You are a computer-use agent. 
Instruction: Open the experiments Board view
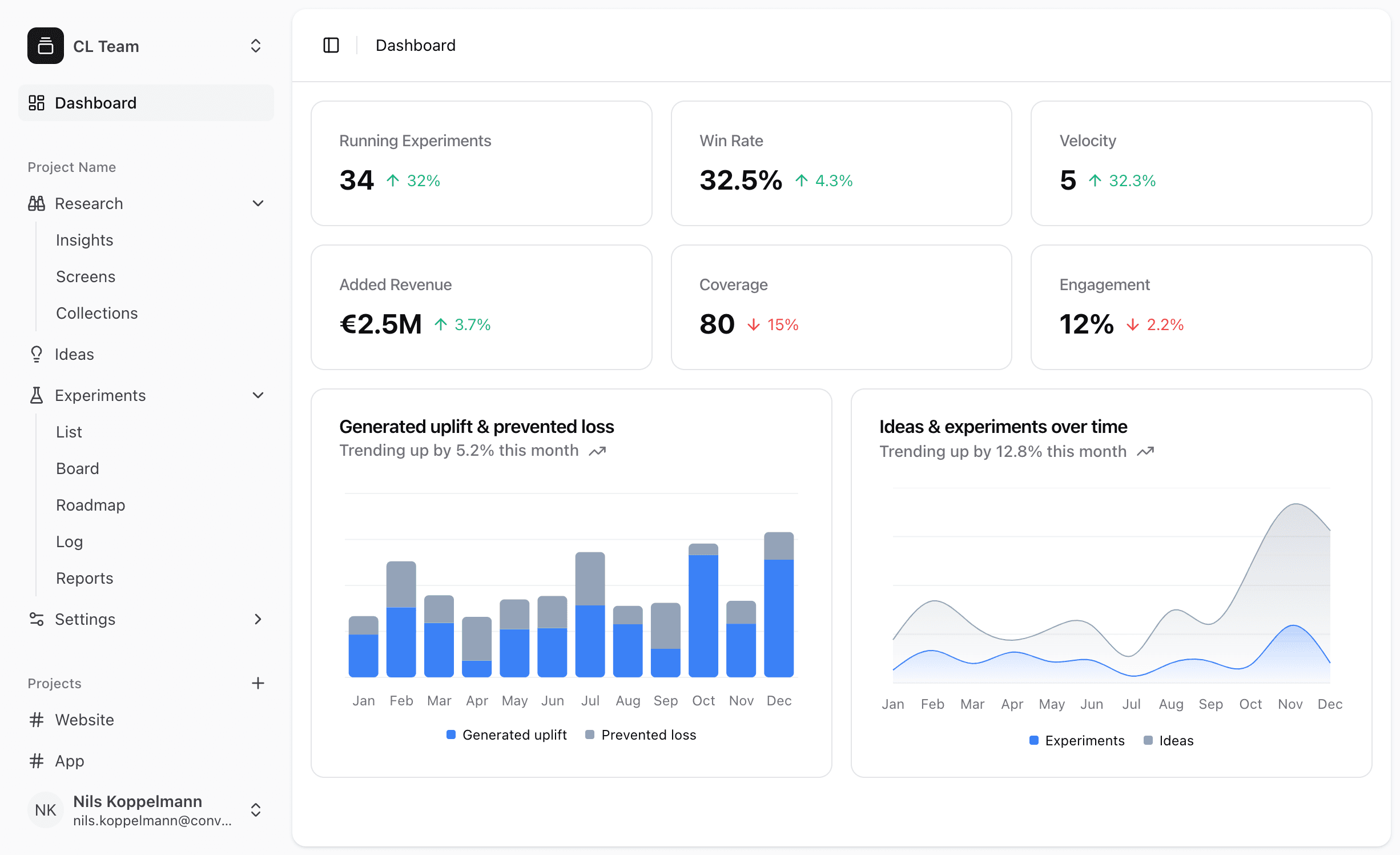[78, 468]
